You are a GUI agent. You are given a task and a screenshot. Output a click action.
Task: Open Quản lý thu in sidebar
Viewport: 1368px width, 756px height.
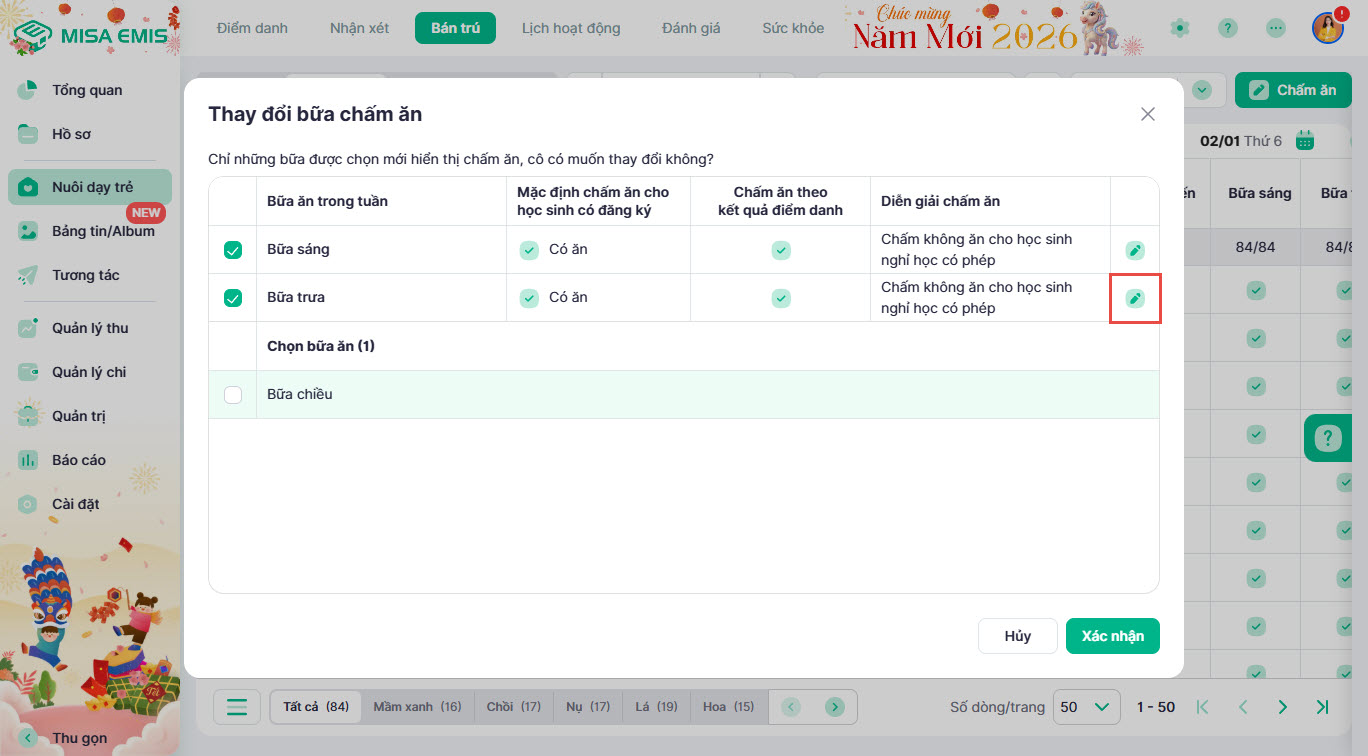tap(90, 328)
